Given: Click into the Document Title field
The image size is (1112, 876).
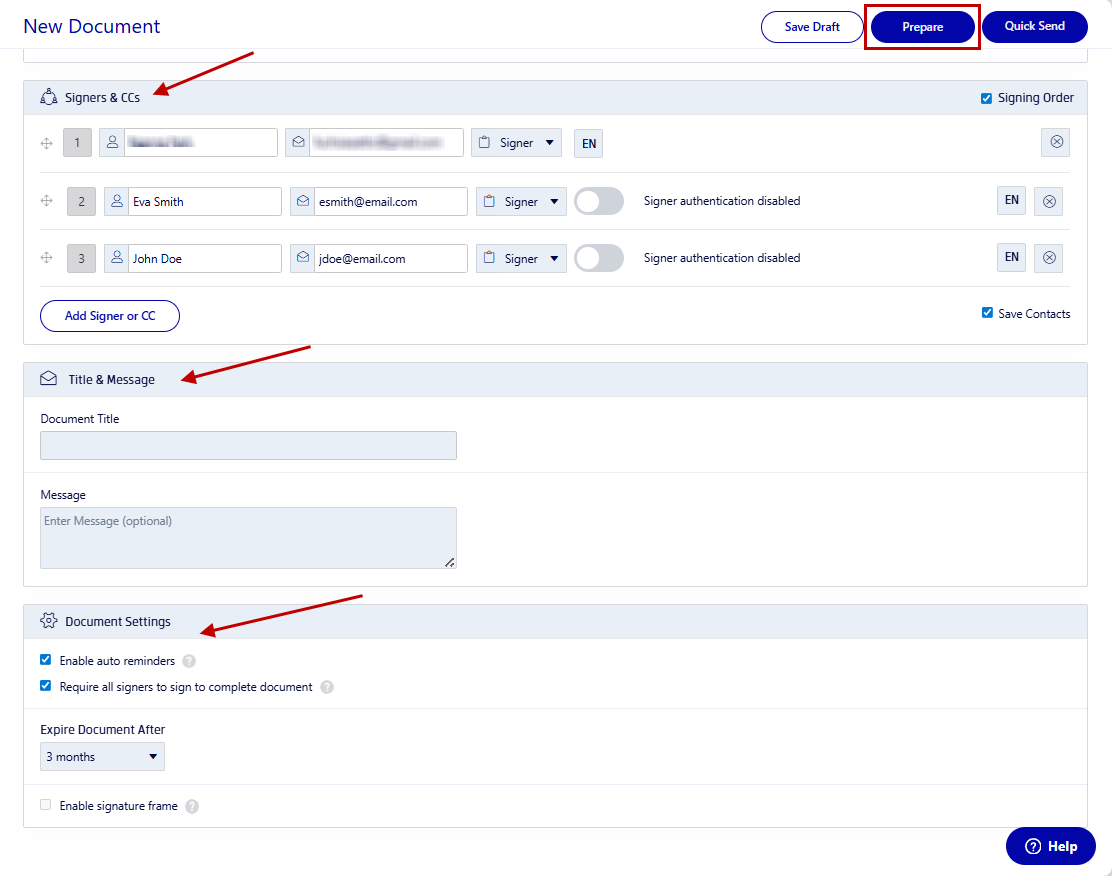Looking at the screenshot, I should (x=248, y=445).
